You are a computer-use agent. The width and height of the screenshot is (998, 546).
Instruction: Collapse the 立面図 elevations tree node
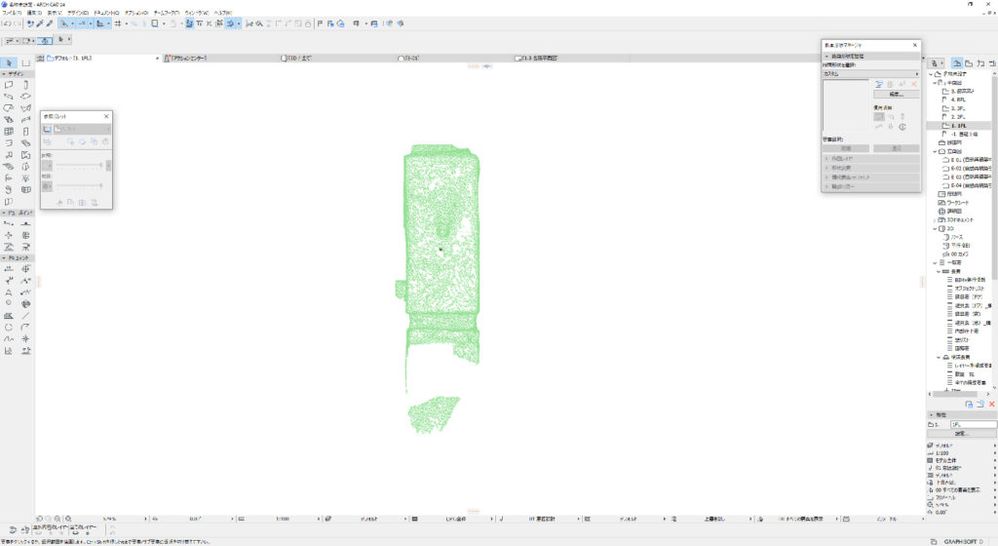tap(935, 151)
